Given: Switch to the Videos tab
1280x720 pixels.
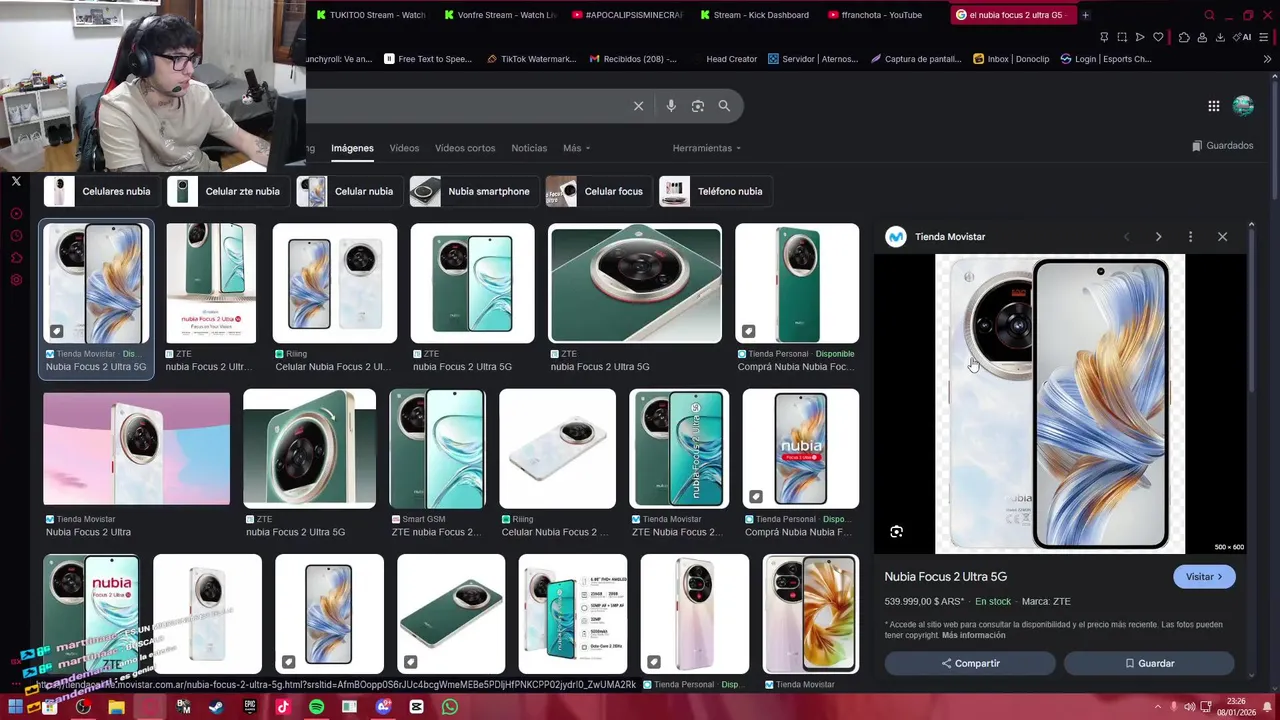Looking at the screenshot, I should coord(404,148).
